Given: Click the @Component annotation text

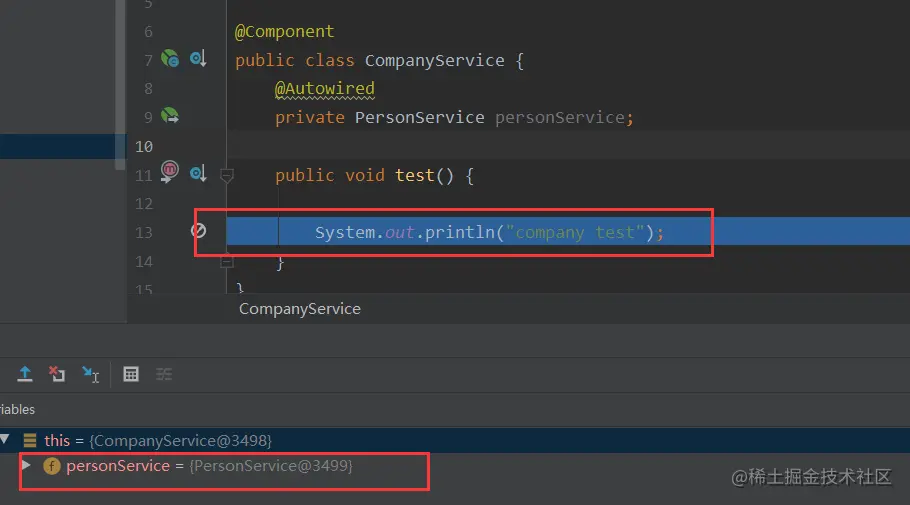Looking at the screenshot, I should pos(284,31).
